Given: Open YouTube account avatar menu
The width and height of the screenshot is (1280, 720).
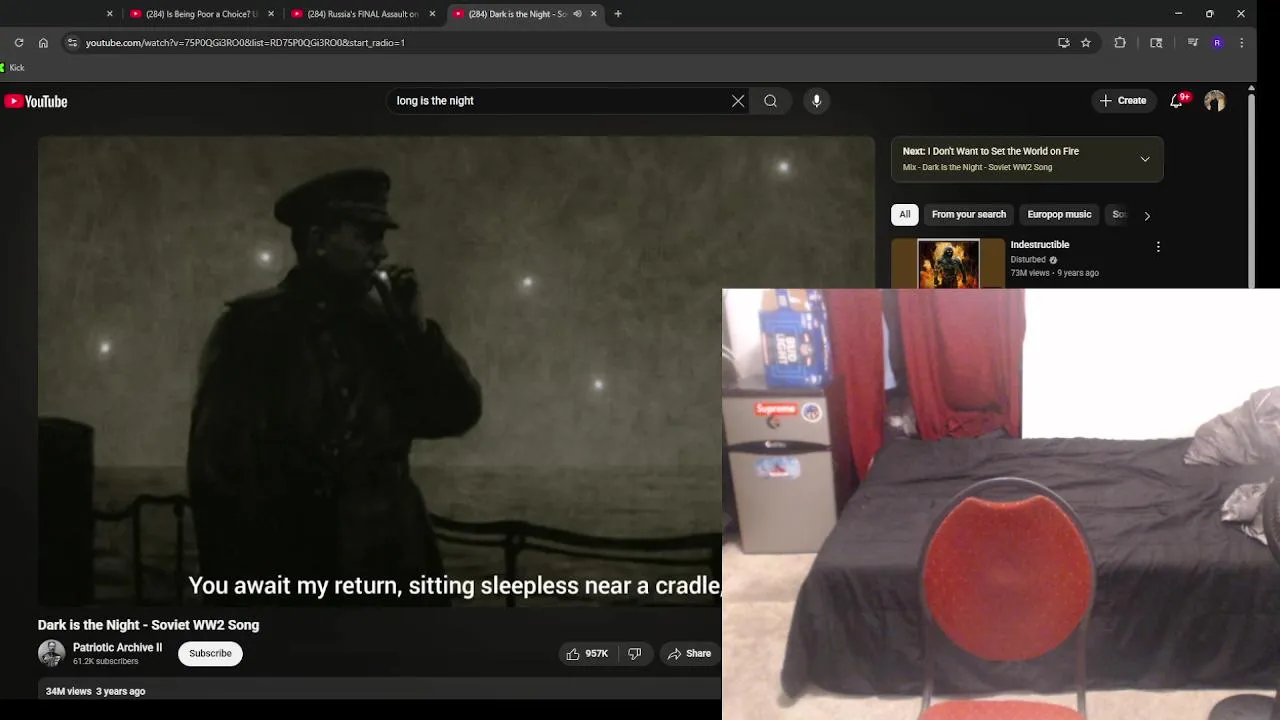Looking at the screenshot, I should coord(1215,101).
